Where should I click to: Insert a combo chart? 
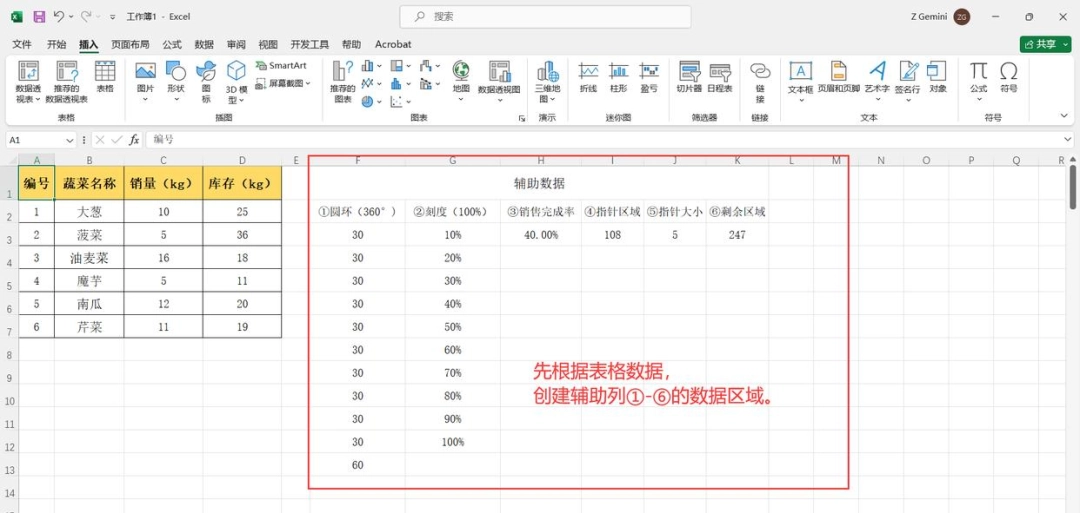tap(430, 83)
